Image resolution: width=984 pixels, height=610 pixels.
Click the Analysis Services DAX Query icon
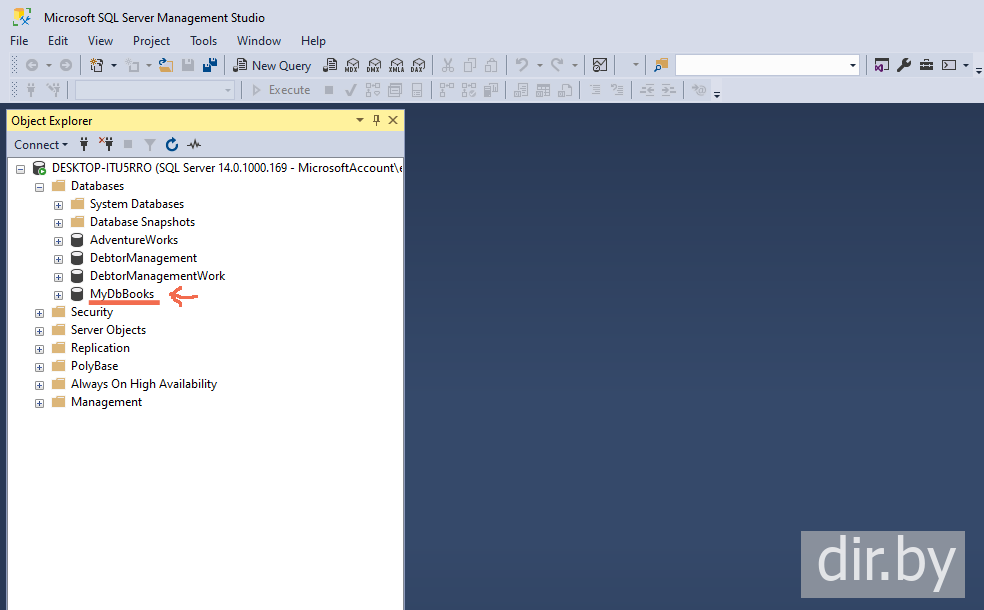pos(418,65)
